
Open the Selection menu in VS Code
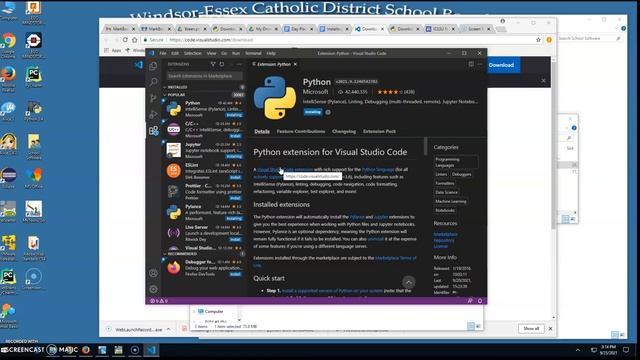click(193, 53)
